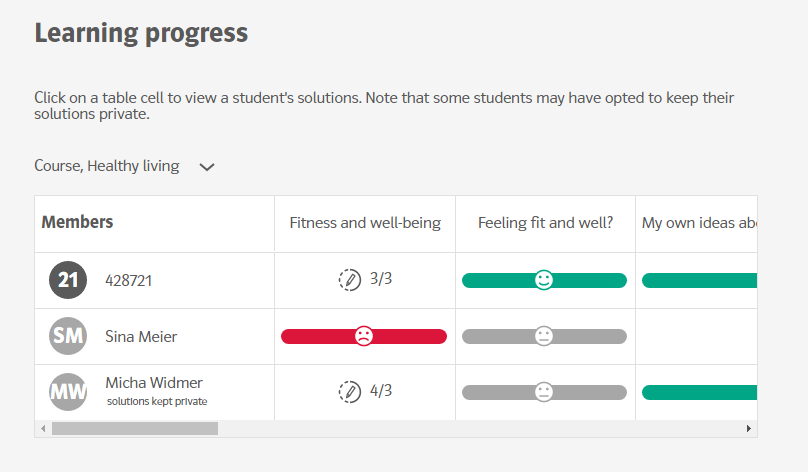808x472 pixels.
Task: Click the Feeling fit and well? column header
Action: click(x=545, y=223)
